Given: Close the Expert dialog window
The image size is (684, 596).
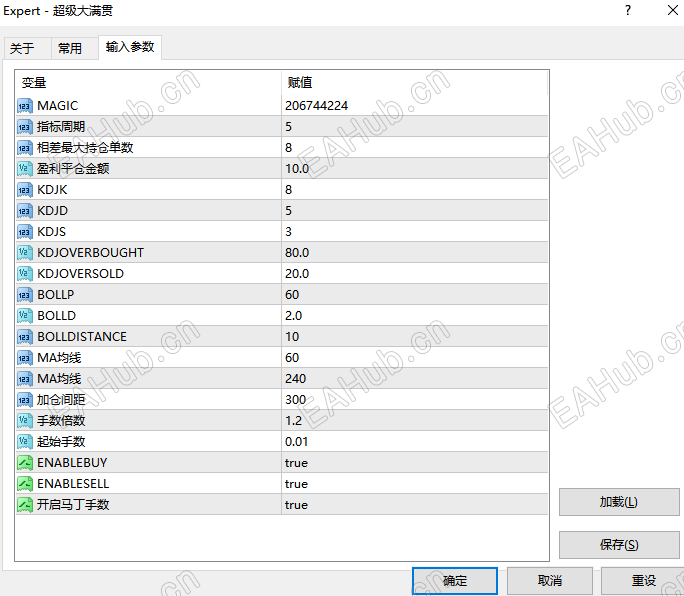Looking at the screenshot, I should (x=673, y=10).
